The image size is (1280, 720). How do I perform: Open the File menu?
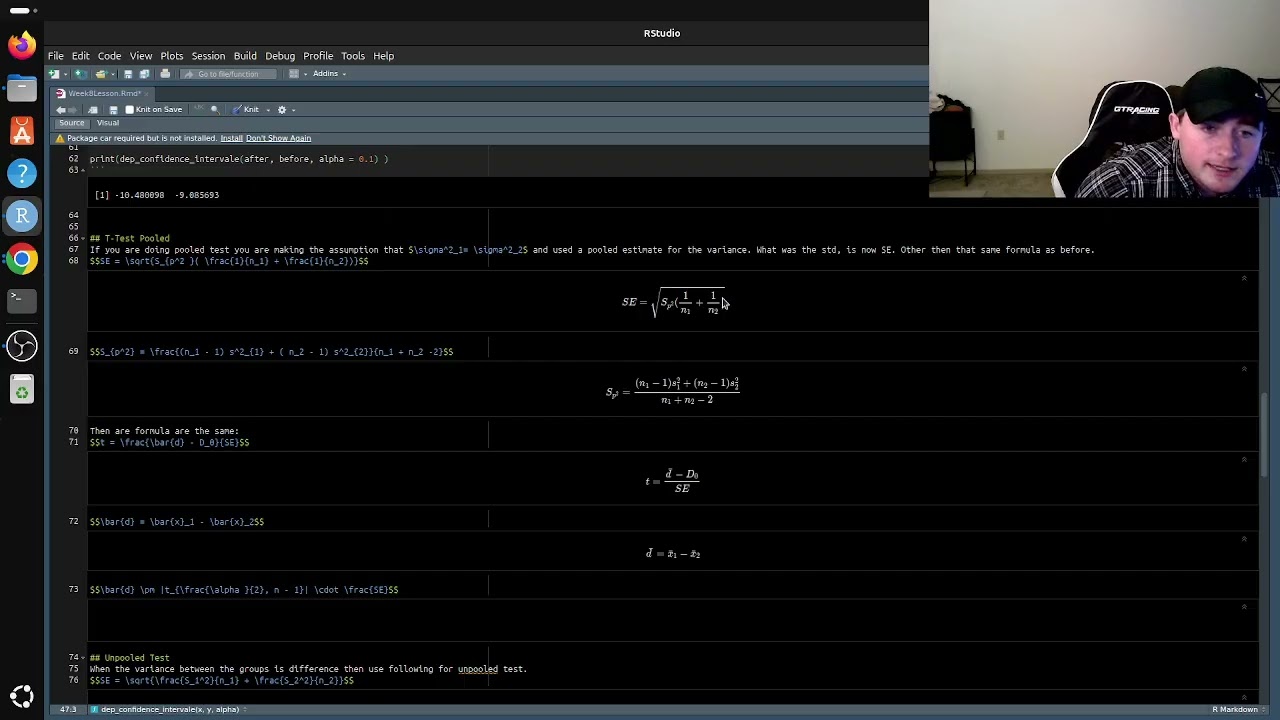coord(56,56)
